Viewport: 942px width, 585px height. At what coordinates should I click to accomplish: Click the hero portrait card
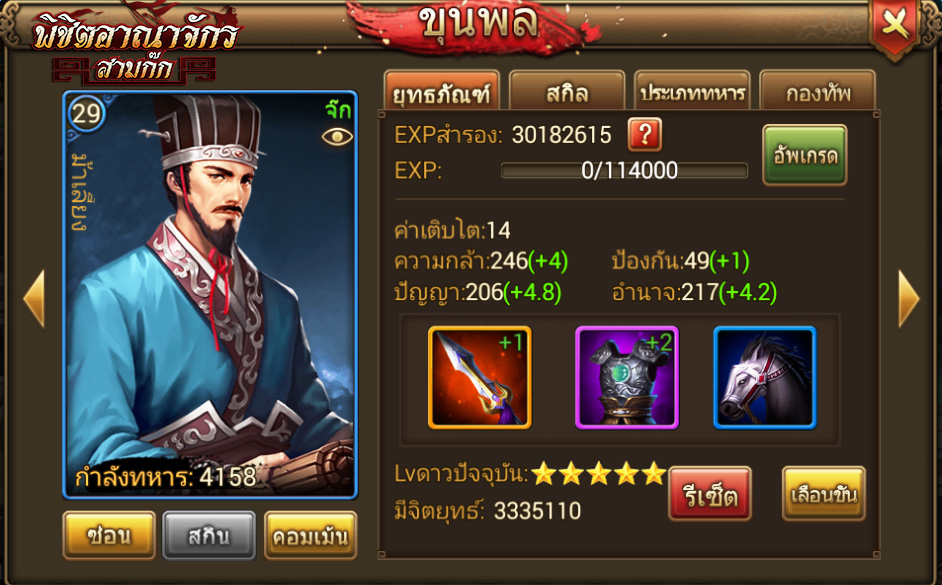[210, 295]
